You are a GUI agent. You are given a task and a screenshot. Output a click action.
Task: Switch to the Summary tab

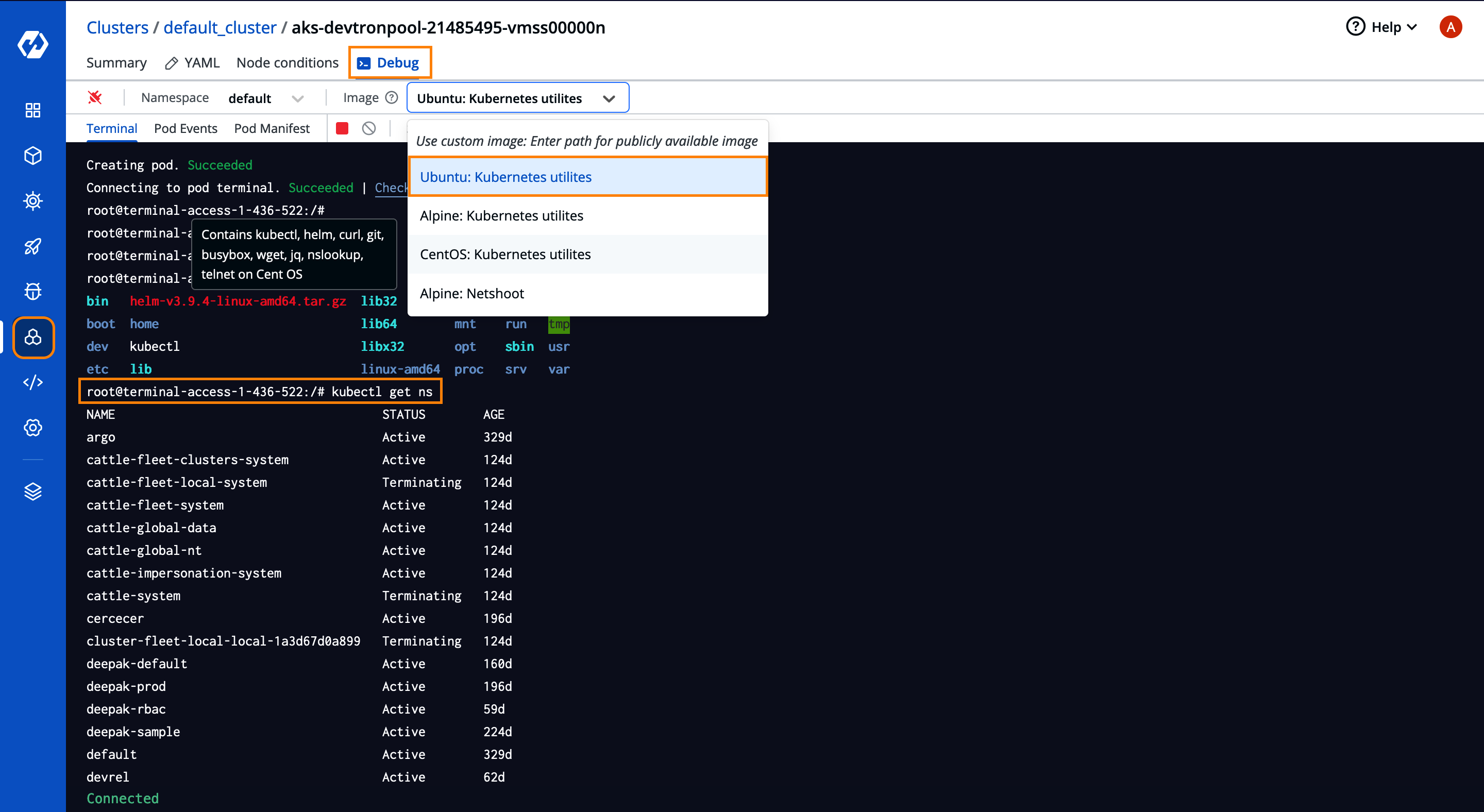[116, 63]
